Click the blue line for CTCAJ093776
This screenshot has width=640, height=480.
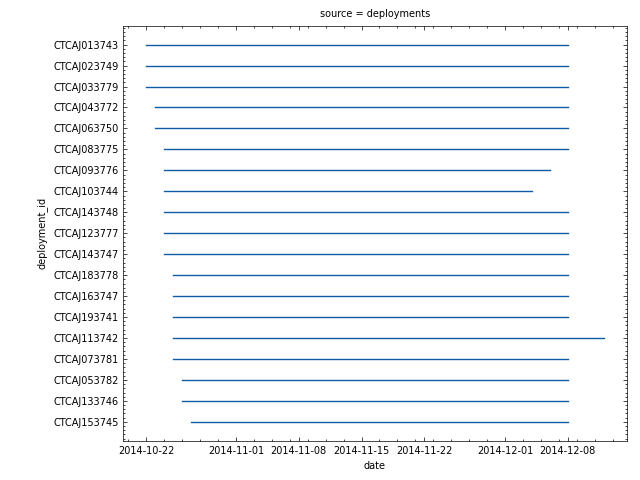(357, 170)
